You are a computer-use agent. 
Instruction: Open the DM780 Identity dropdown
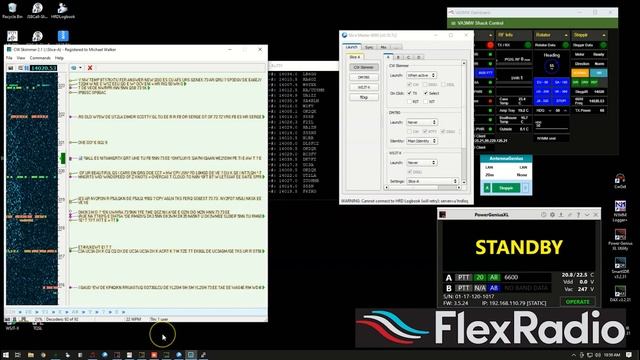pos(422,141)
